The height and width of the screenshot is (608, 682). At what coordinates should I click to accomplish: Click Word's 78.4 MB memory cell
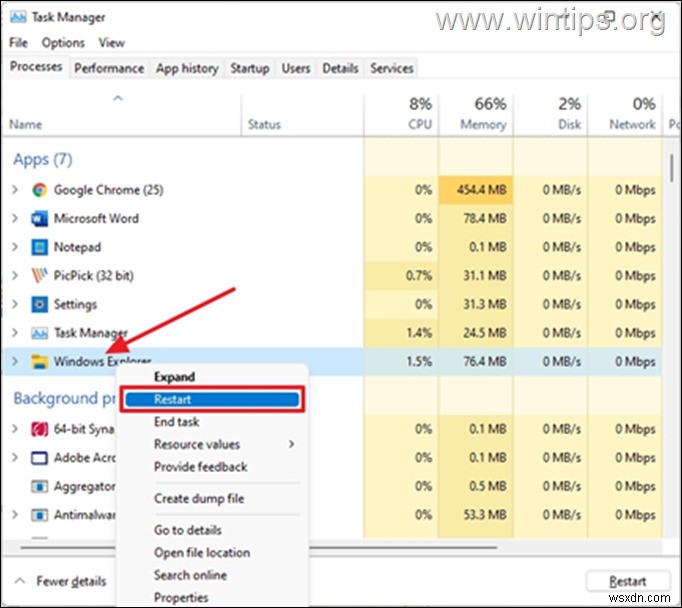[476, 218]
